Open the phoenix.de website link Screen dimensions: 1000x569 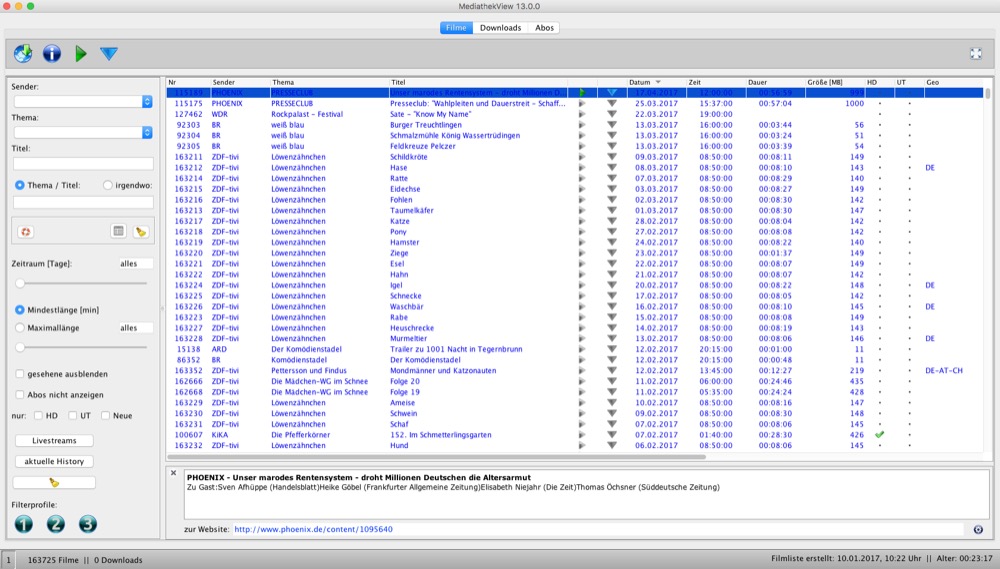point(313,529)
